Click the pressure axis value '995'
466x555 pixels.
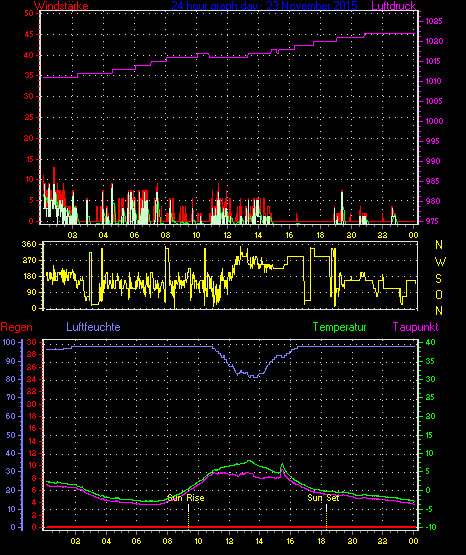pos(433,141)
